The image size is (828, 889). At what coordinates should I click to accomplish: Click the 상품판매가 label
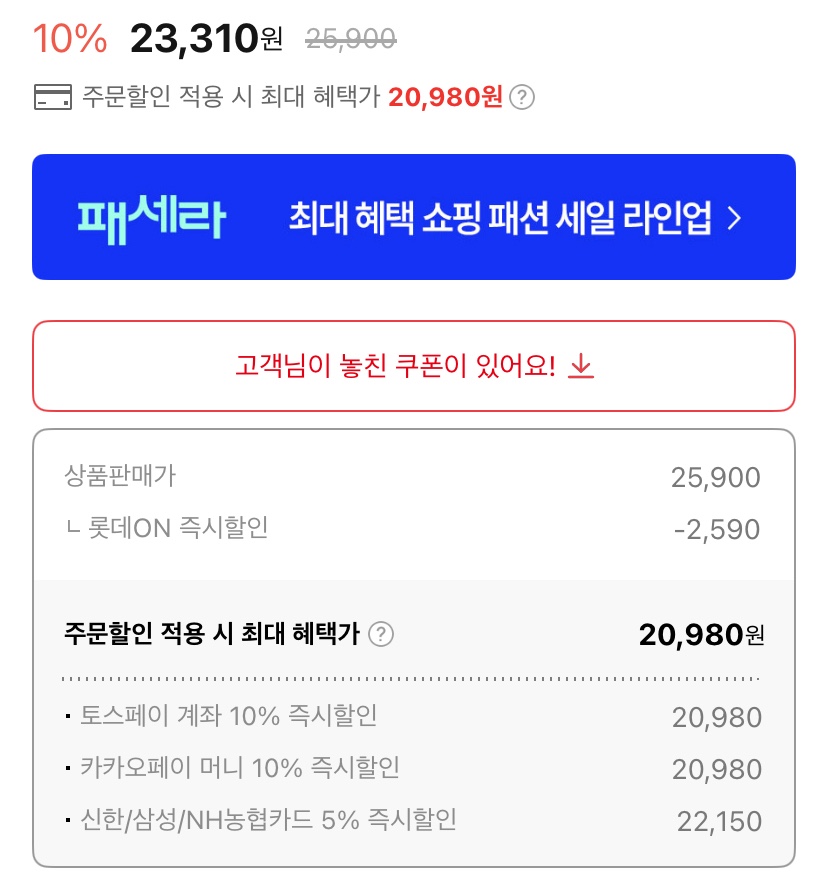[119, 476]
